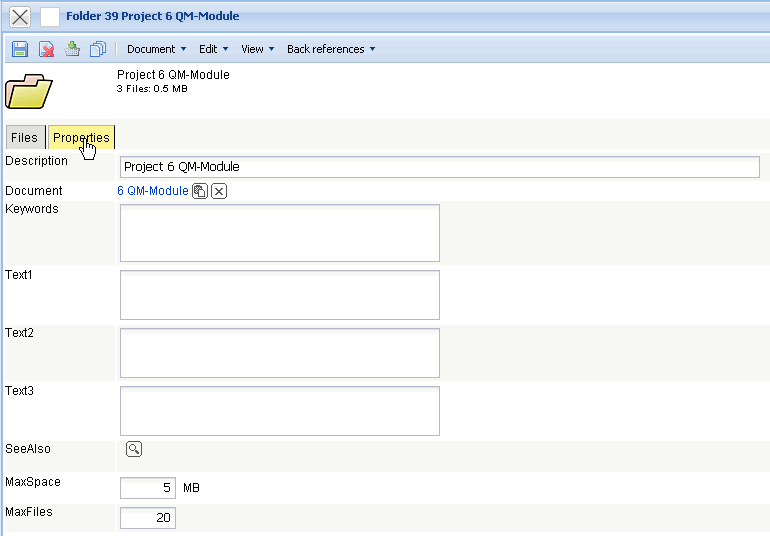The width and height of the screenshot is (770, 536).
Task: Follow the 6 QM-Module document link
Action: pos(152,191)
